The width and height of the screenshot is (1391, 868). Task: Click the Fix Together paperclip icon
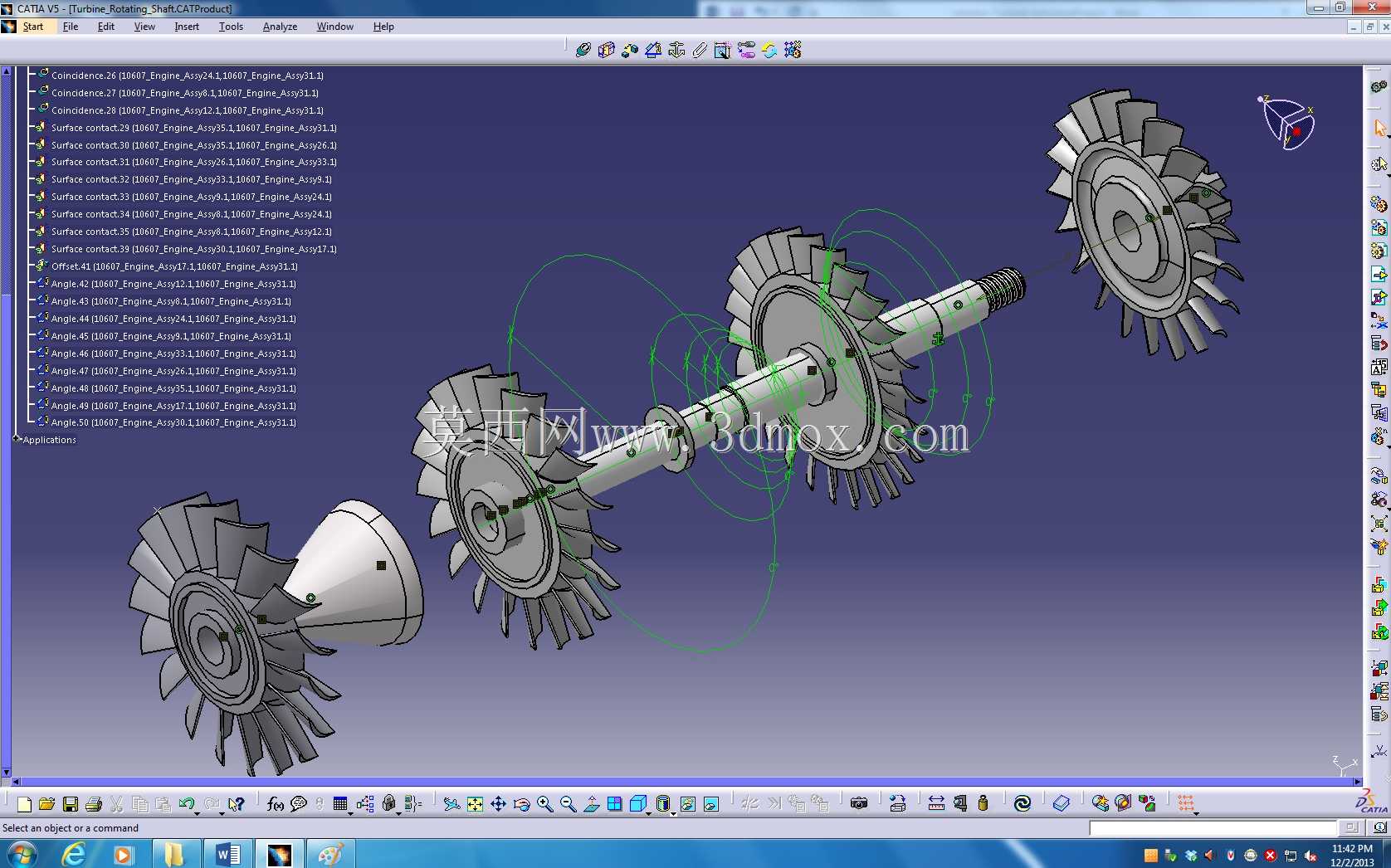[x=700, y=50]
